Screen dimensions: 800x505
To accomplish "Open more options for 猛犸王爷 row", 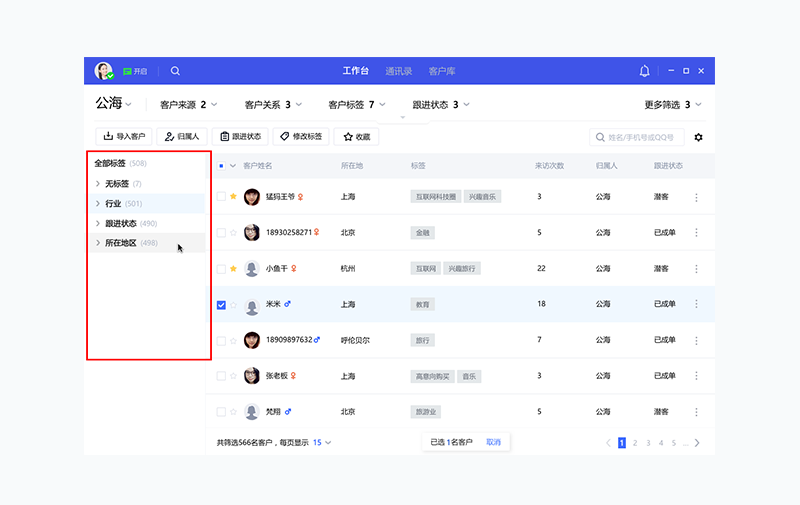I will 696,197.
